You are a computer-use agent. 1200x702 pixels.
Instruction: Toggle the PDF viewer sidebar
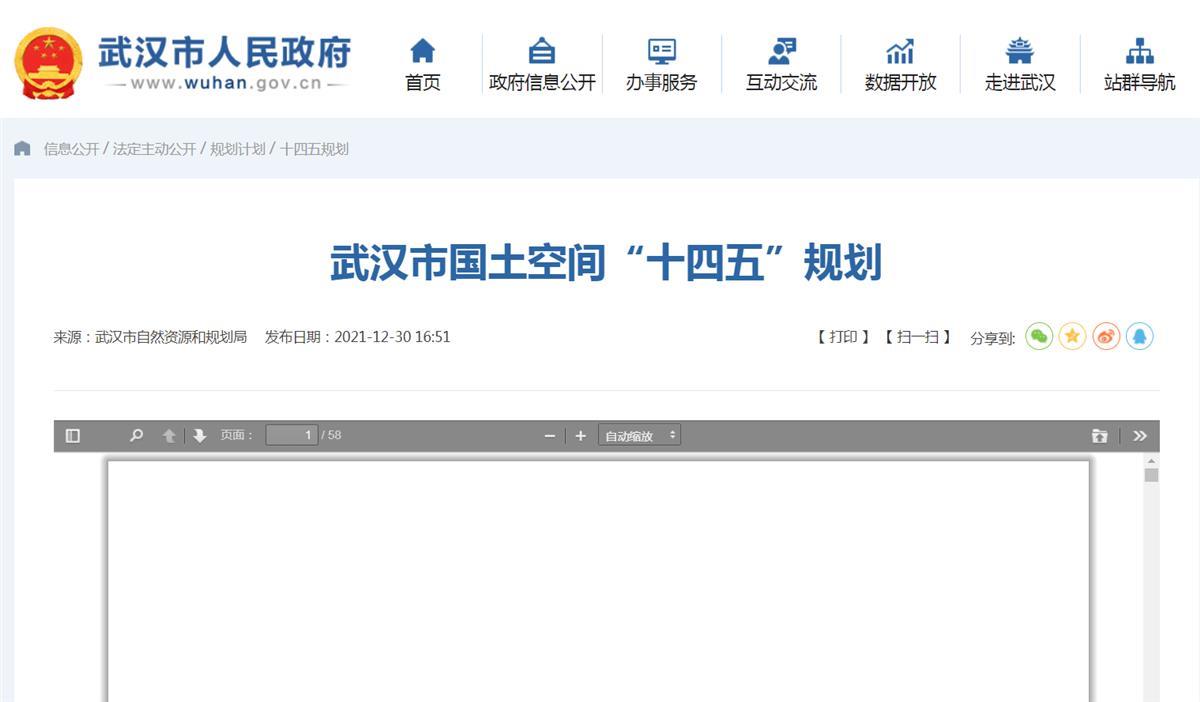click(x=73, y=435)
